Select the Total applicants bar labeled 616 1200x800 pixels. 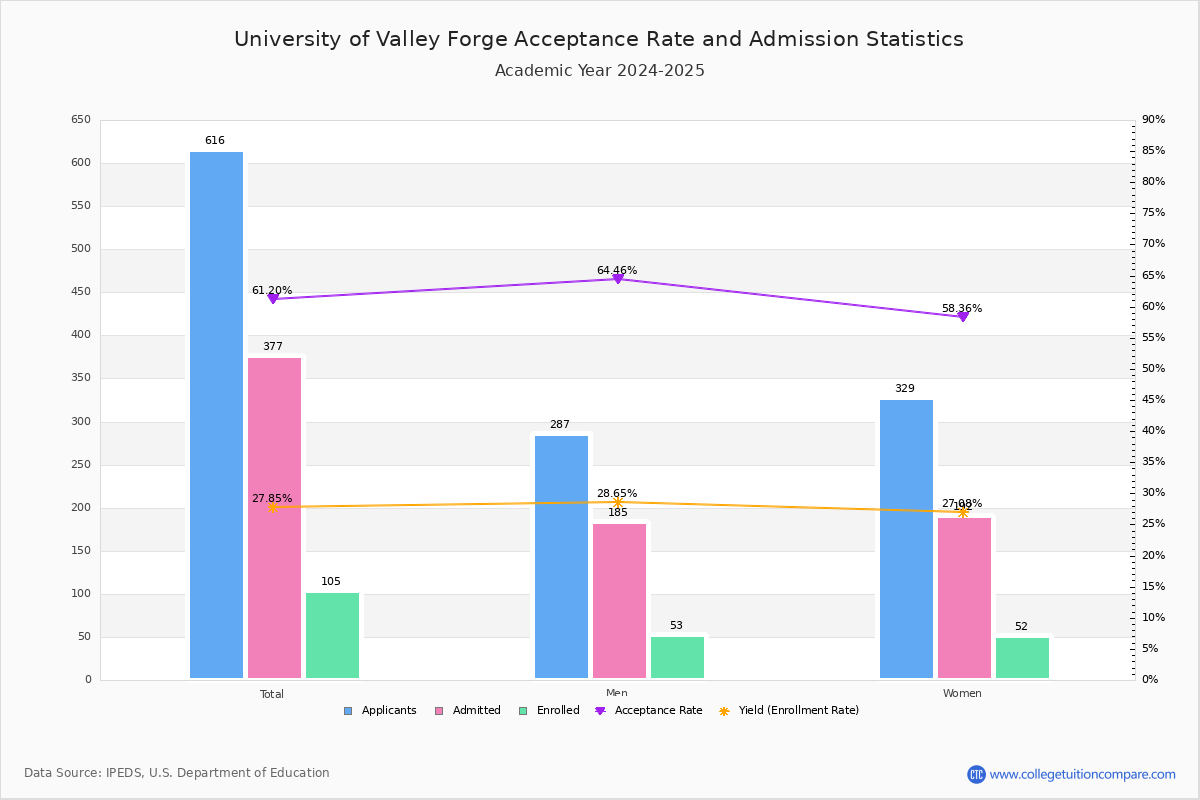pyautogui.click(x=216, y=415)
